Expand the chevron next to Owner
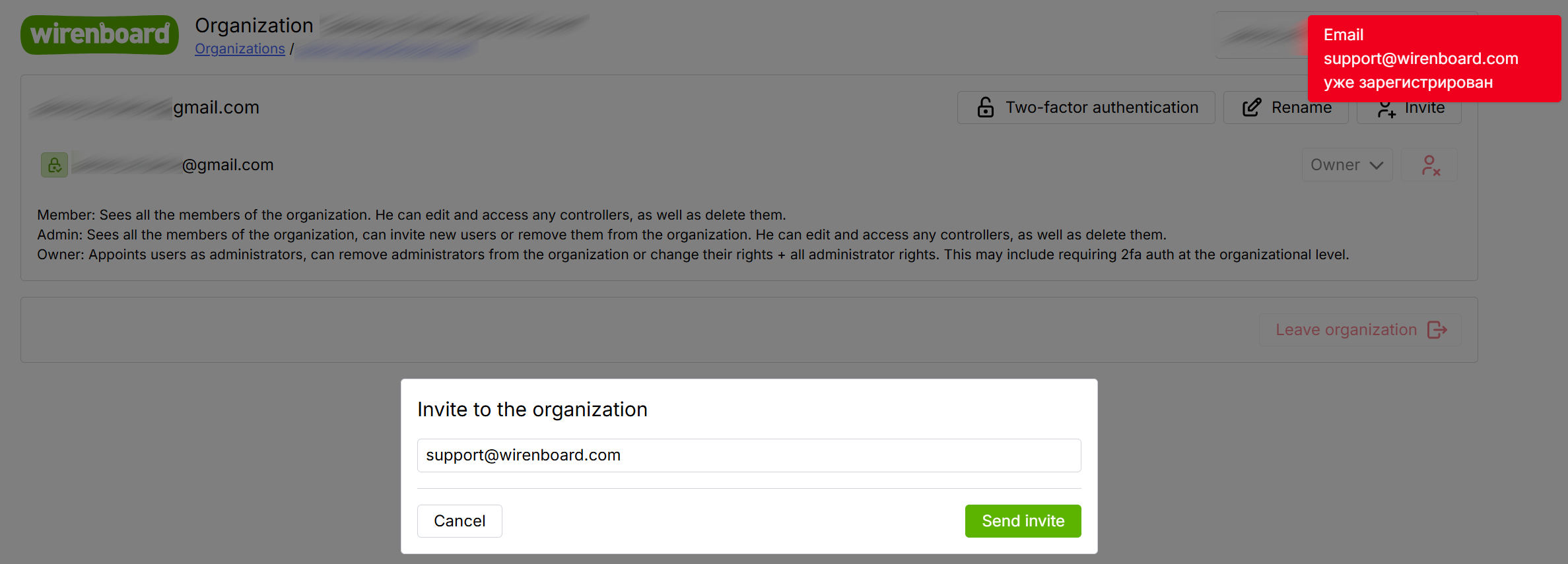 tap(1377, 165)
